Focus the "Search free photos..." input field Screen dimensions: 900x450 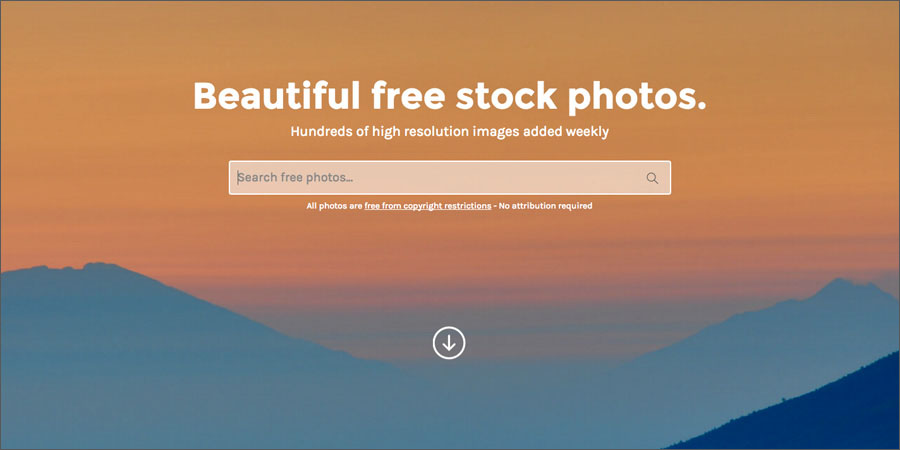pyautogui.click(x=449, y=177)
